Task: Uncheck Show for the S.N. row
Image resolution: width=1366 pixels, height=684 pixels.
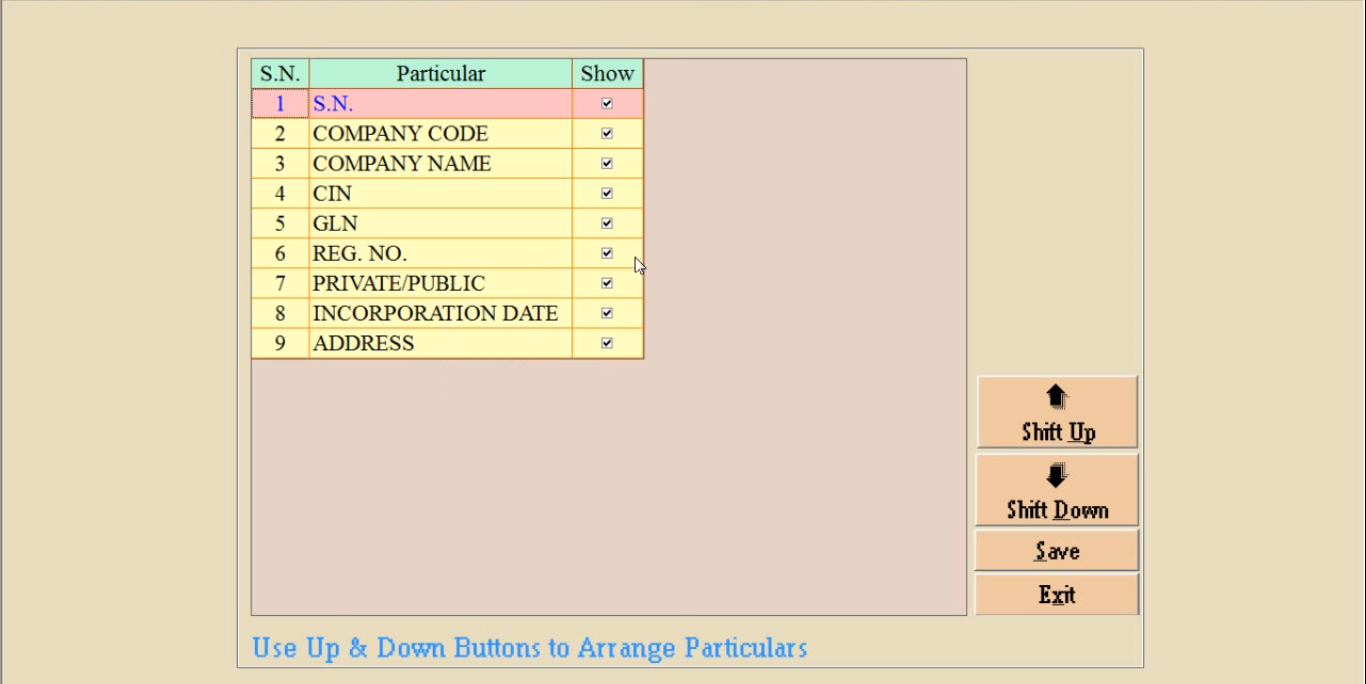Action: tap(607, 103)
